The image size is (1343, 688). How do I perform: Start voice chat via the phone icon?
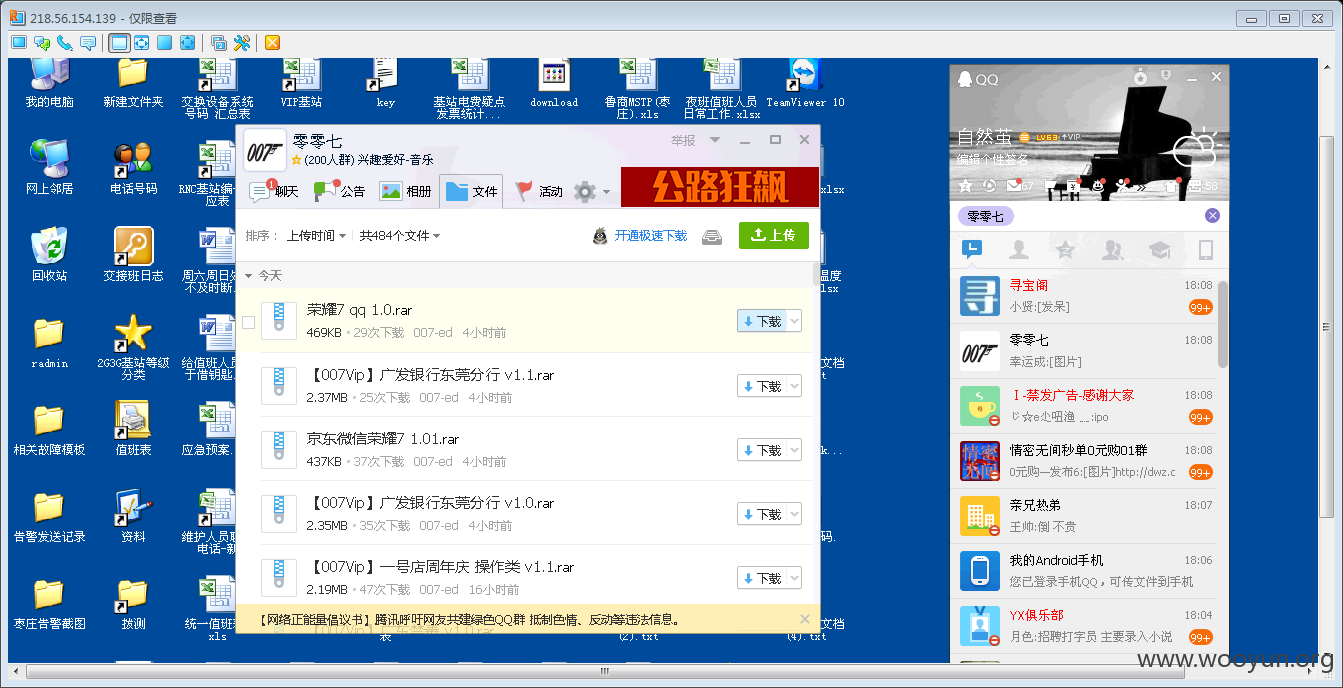[65, 42]
